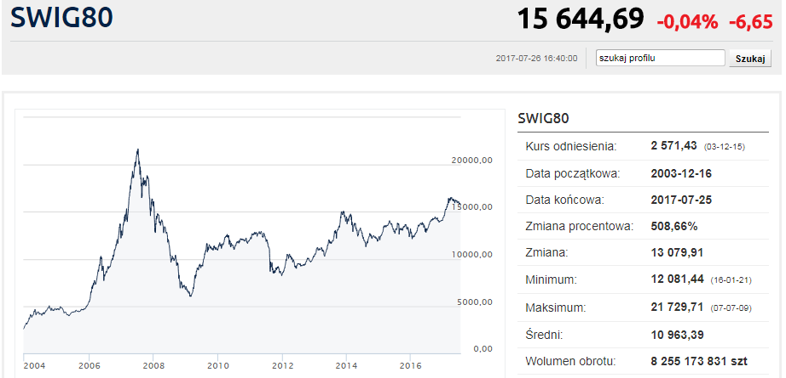Click the 2016 label on the chart axis
This screenshot has height=378, width=786.
[x=411, y=364]
